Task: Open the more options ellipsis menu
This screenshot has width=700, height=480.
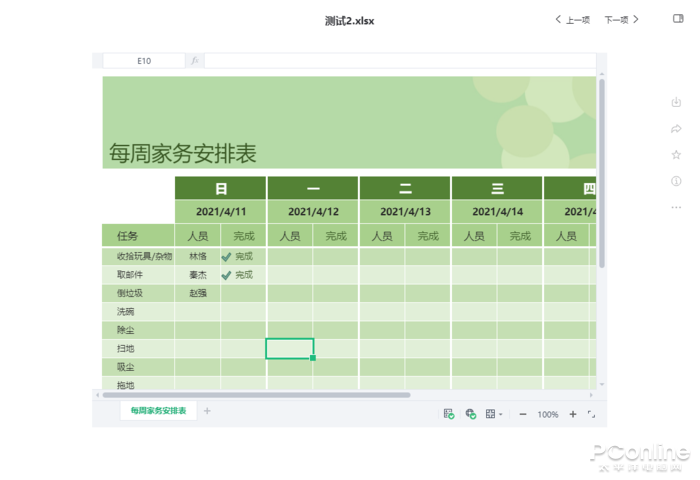Action: pos(677,207)
